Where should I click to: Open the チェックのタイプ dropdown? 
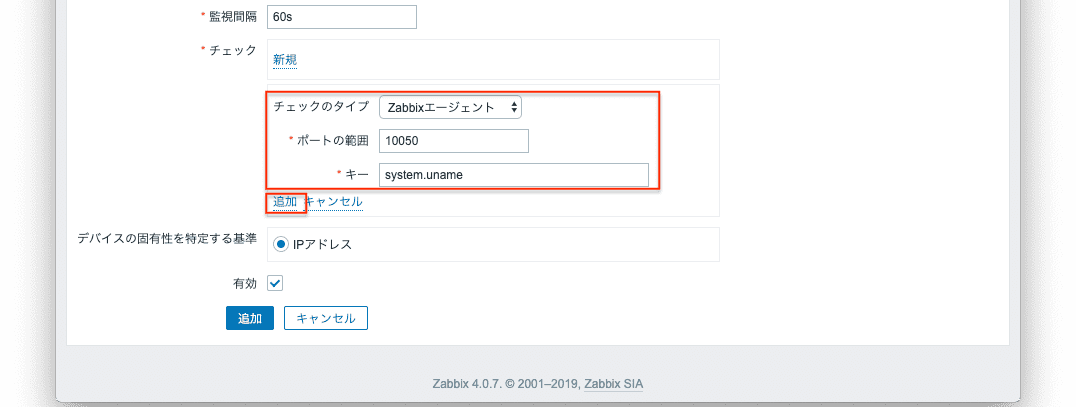tap(450, 107)
